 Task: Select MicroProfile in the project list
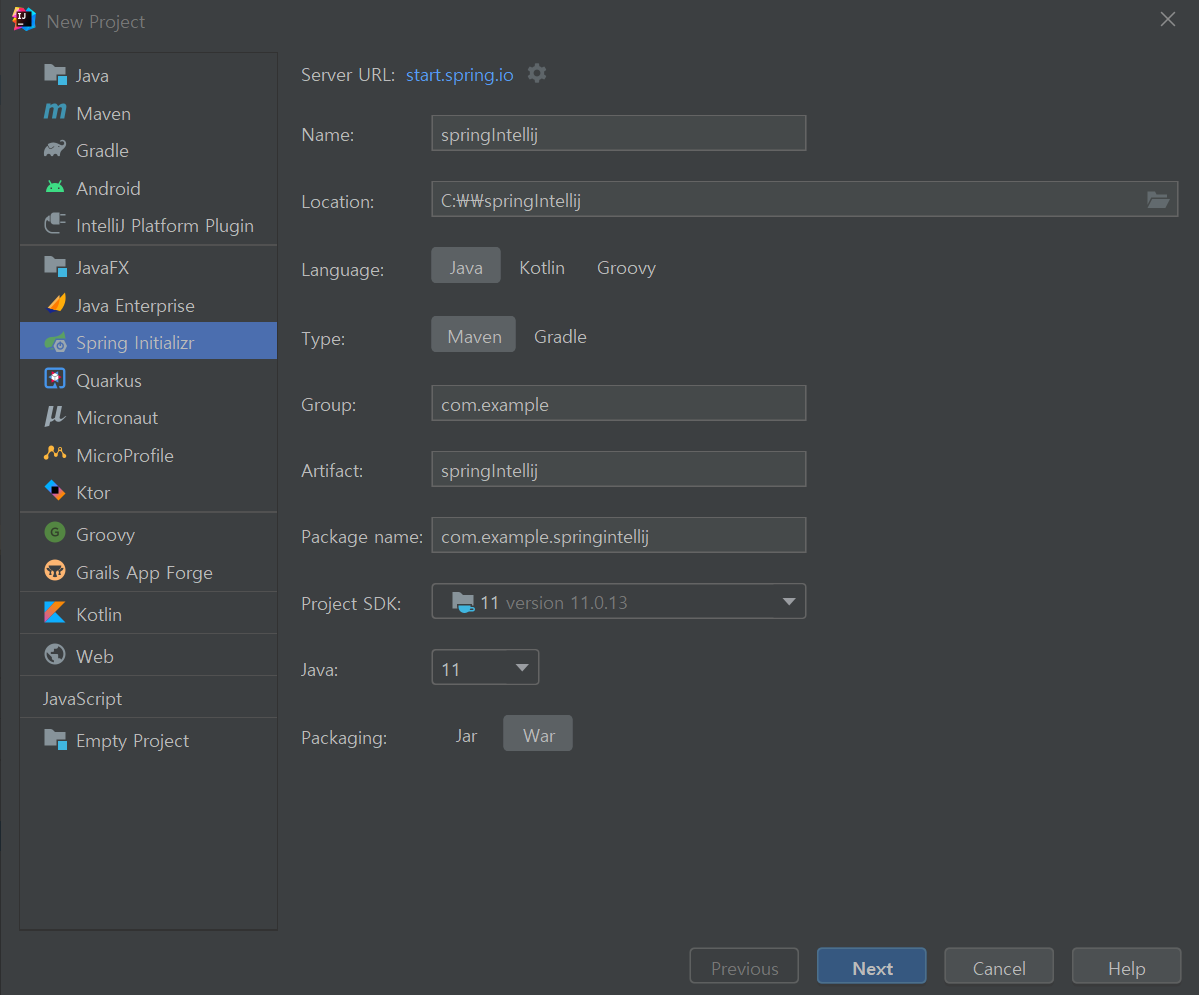148,455
